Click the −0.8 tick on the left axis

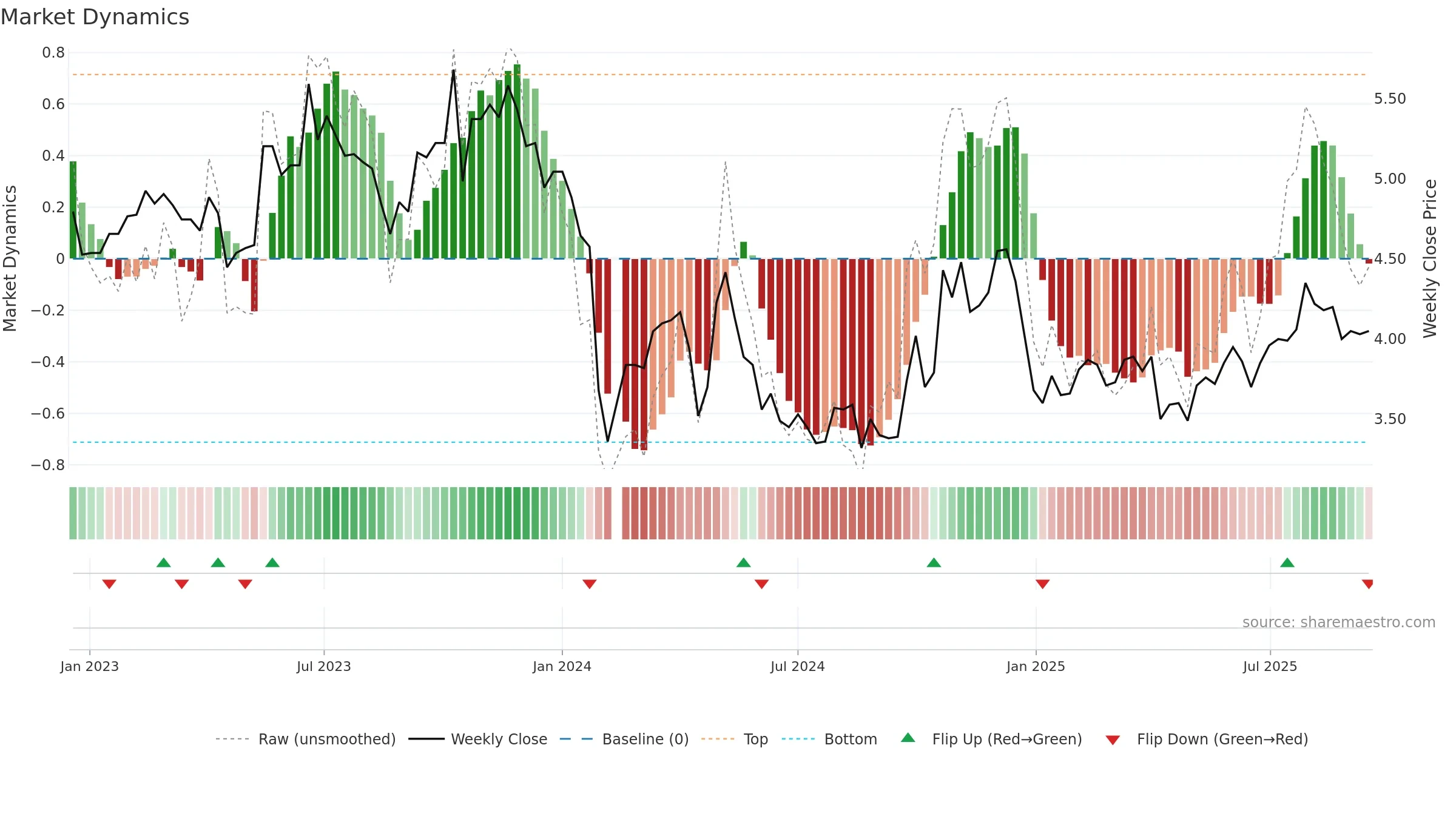pos(47,465)
